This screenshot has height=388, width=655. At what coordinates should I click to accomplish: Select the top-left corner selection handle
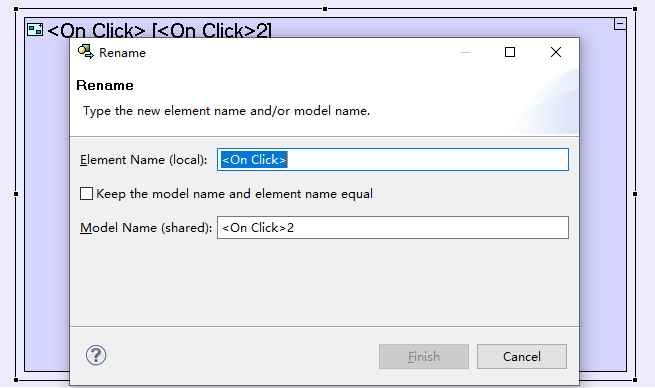[x=16, y=9]
